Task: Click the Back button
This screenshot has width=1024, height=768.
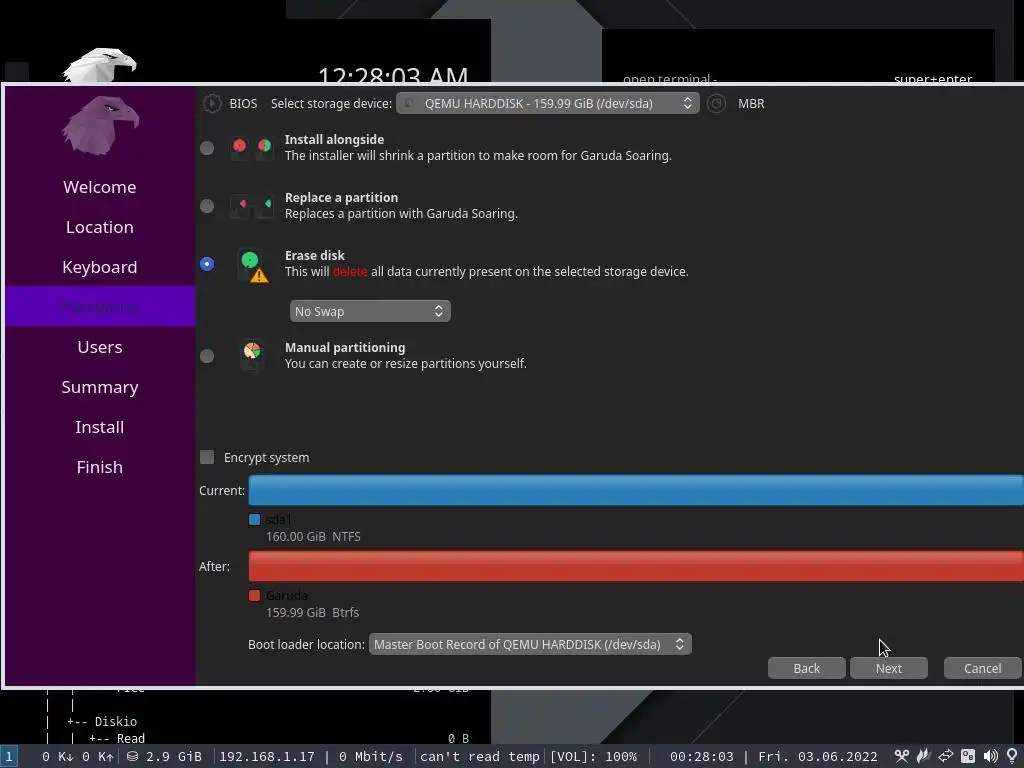Action: pyautogui.click(x=807, y=668)
